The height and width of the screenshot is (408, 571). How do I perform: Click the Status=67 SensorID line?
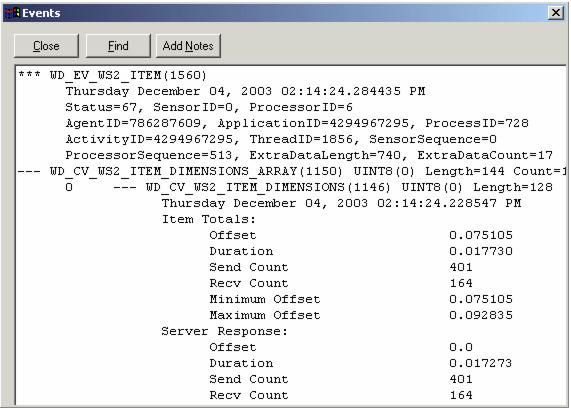pyautogui.click(x=209, y=107)
